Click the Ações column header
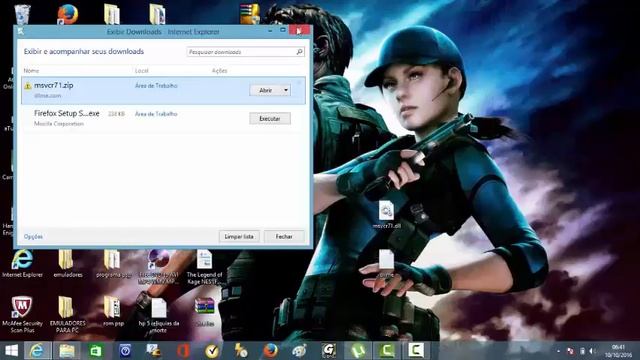The width and height of the screenshot is (640, 360). (x=219, y=71)
